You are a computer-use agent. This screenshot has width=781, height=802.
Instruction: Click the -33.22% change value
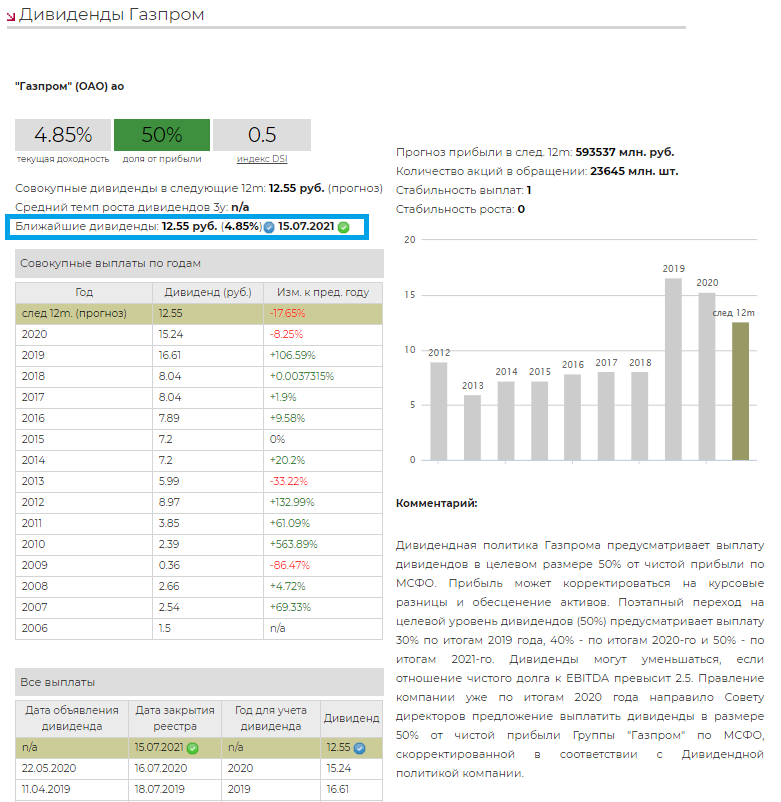click(x=288, y=481)
